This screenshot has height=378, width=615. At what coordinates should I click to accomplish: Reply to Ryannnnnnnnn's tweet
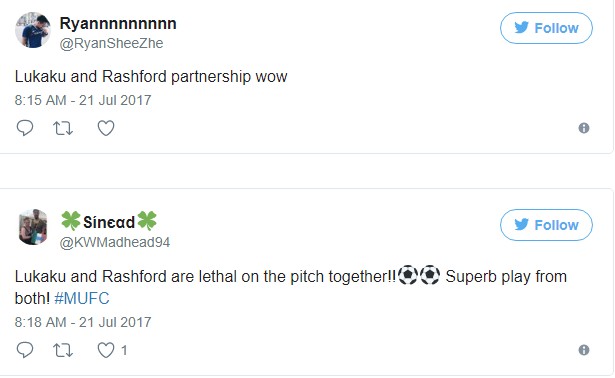(25, 128)
